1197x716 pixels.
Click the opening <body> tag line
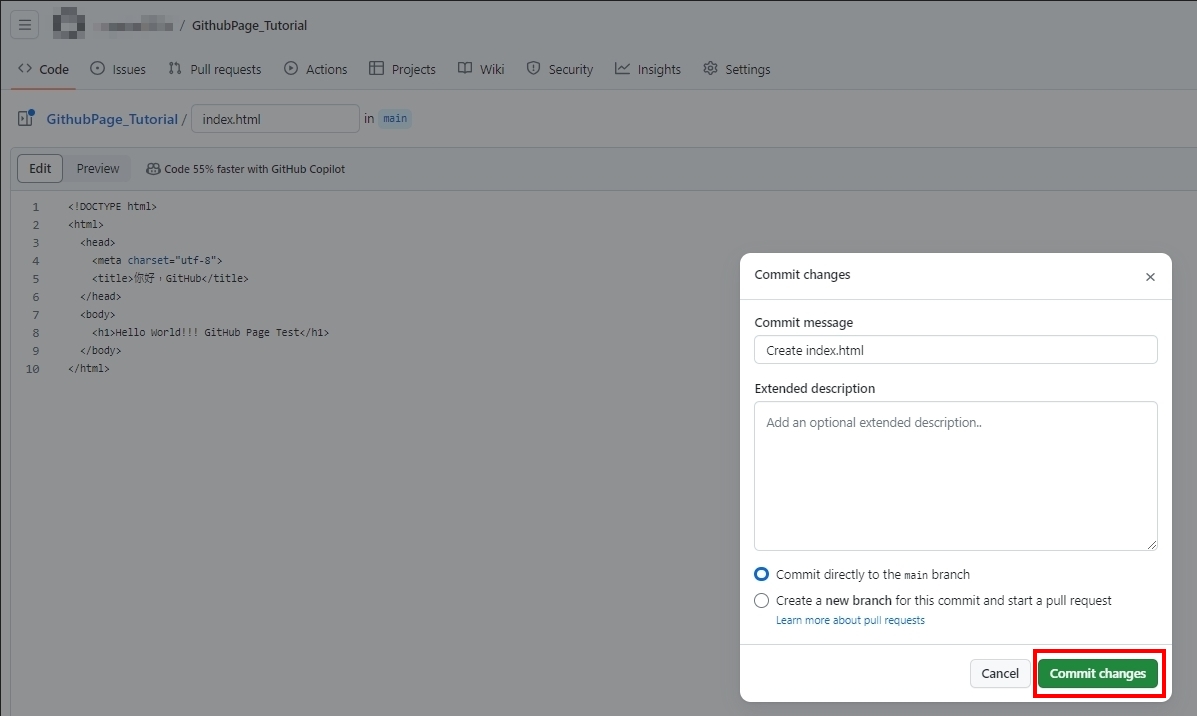[x=98, y=314]
